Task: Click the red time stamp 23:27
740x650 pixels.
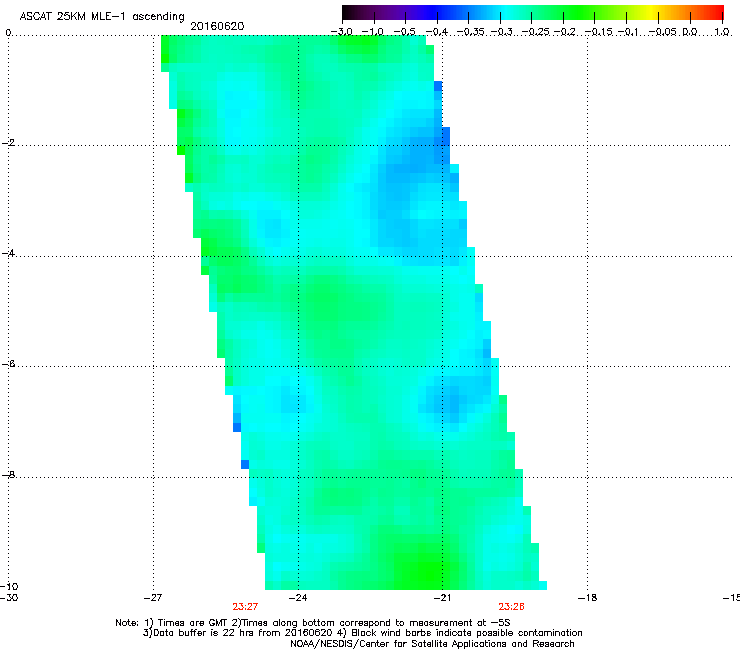Action: 245,607
